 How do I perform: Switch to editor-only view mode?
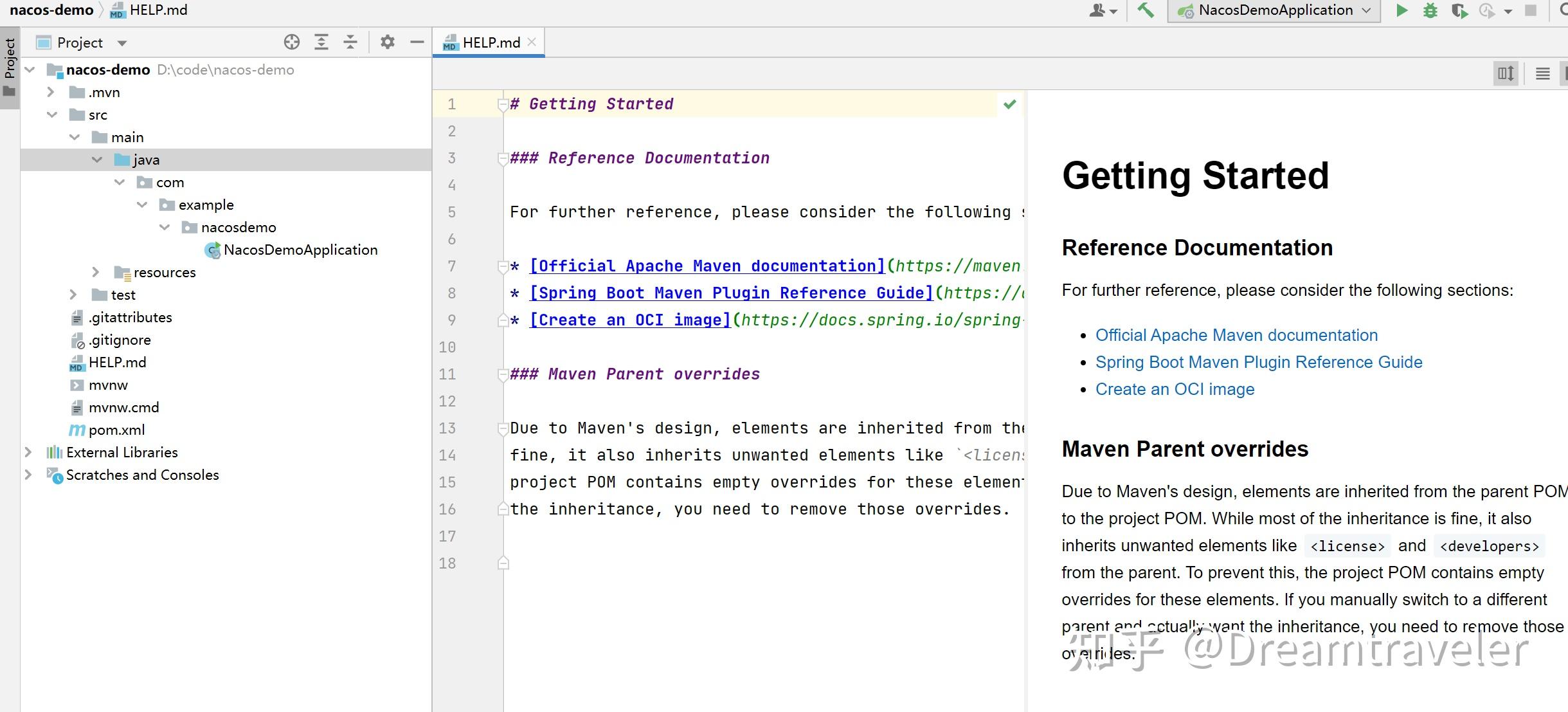(1542, 73)
